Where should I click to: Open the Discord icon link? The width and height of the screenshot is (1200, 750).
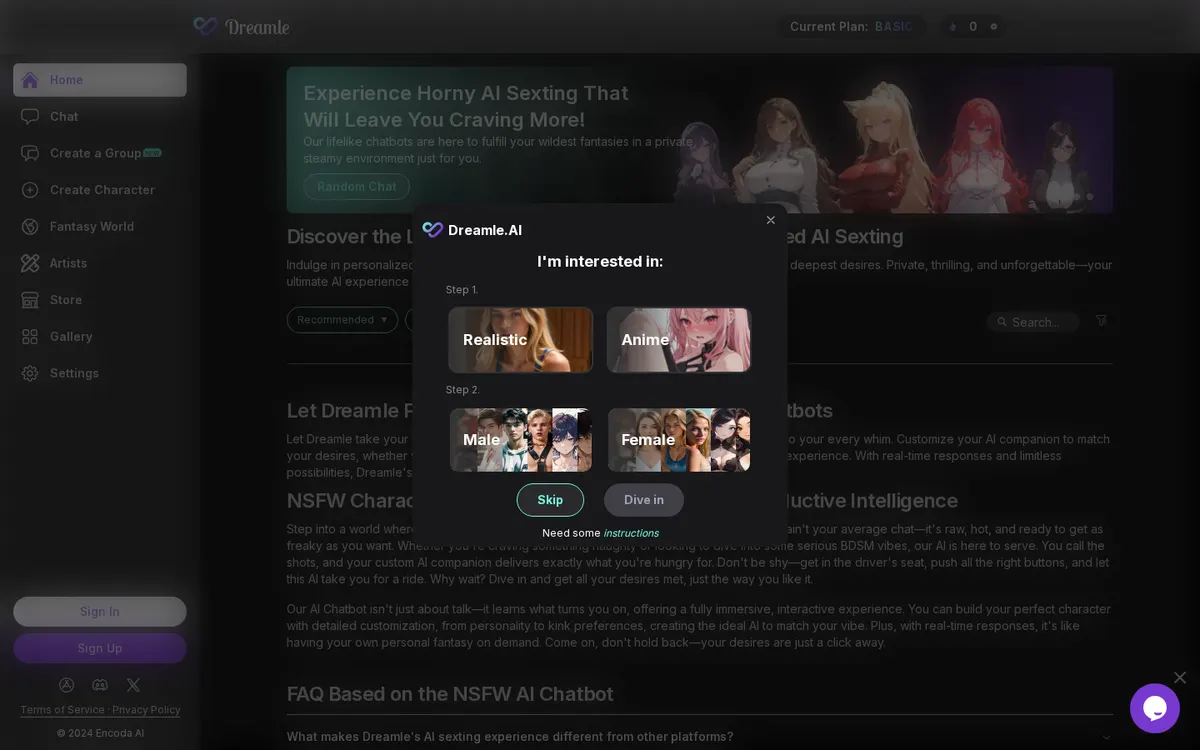[100, 685]
